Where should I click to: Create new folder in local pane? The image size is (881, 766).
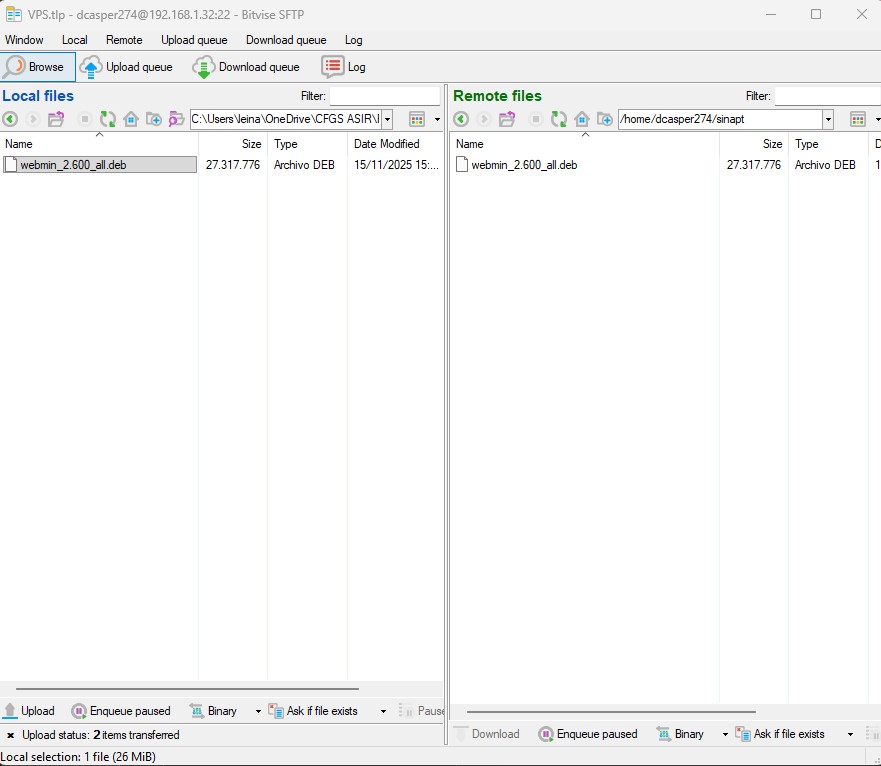(154, 119)
